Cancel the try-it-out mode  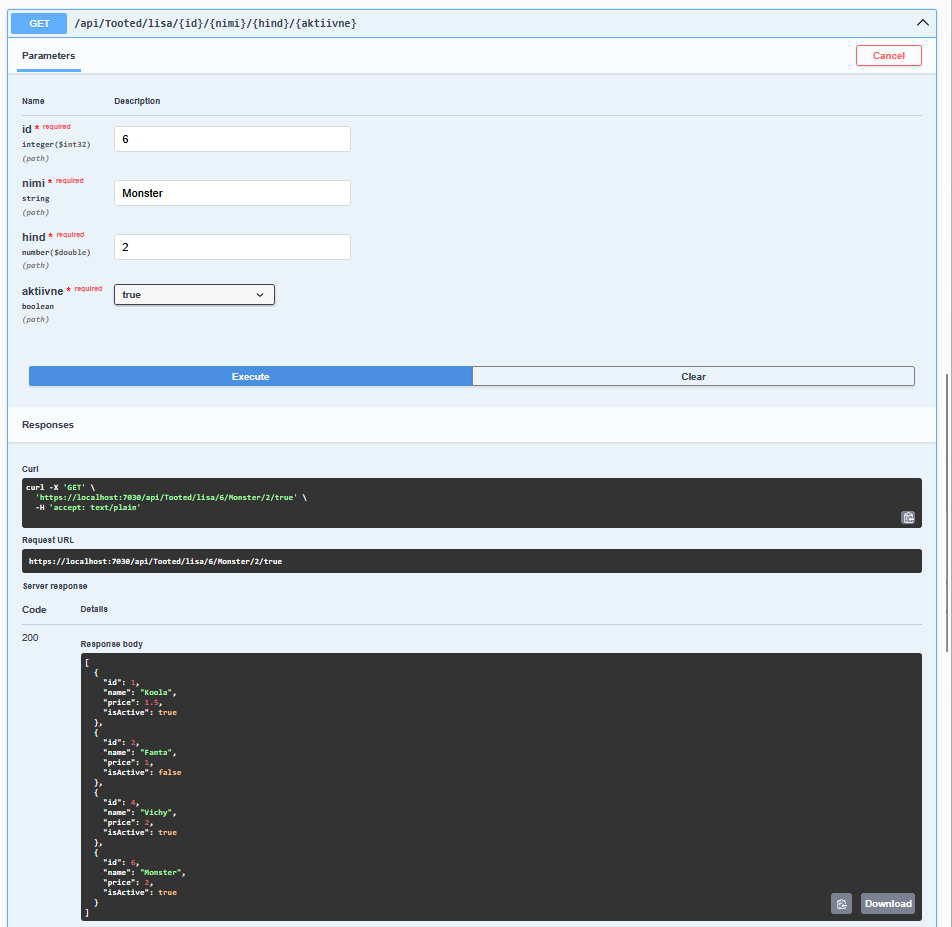[888, 56]
